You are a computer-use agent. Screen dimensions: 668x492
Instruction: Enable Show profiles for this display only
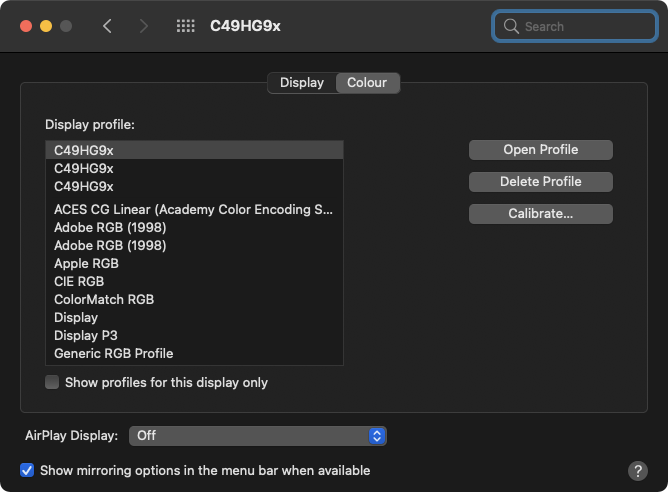(52, 382)
